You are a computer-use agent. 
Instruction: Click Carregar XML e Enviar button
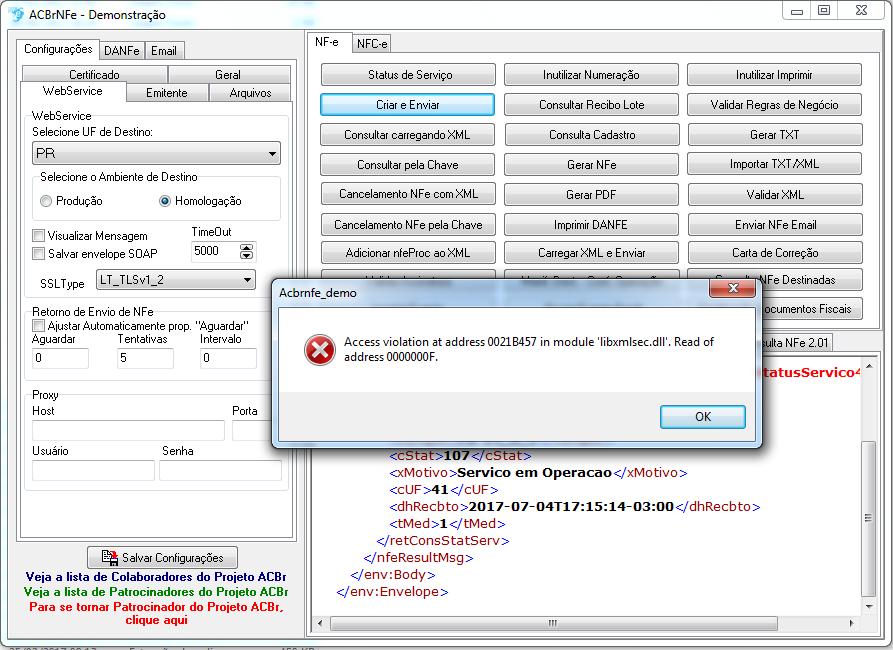[591, 252]
